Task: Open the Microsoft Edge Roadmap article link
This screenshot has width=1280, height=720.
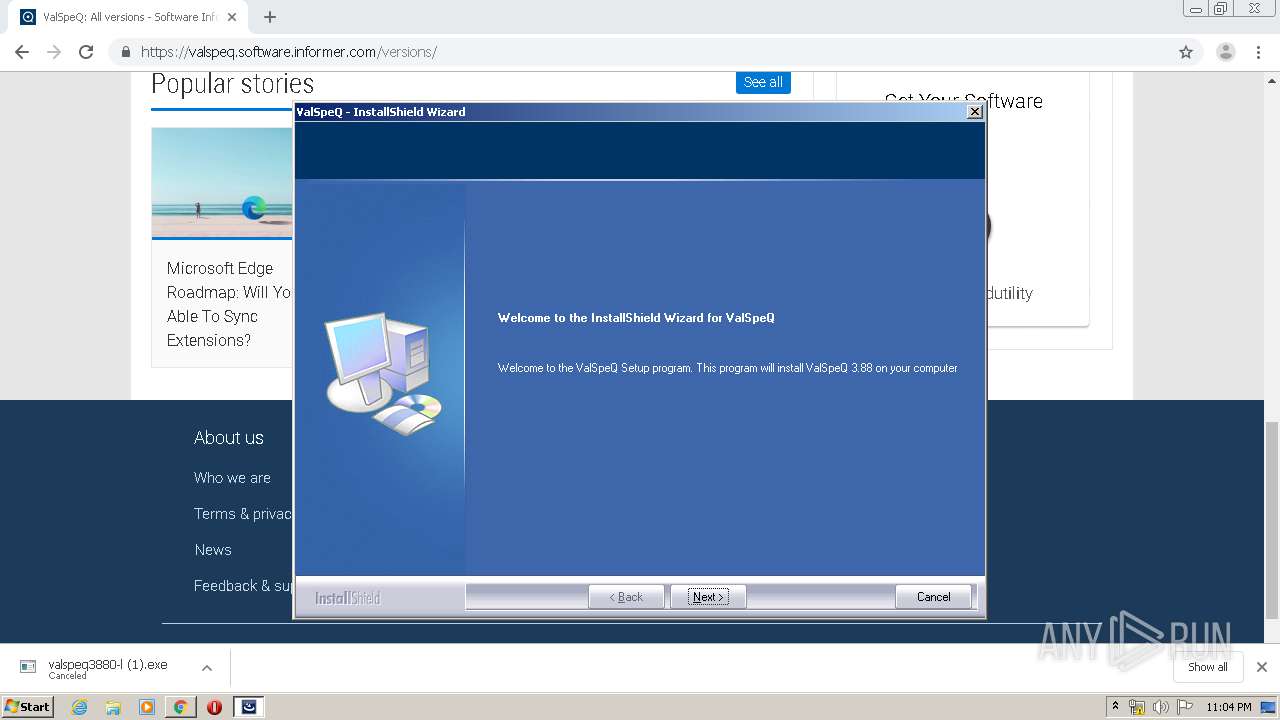Action: click(229, 304)
